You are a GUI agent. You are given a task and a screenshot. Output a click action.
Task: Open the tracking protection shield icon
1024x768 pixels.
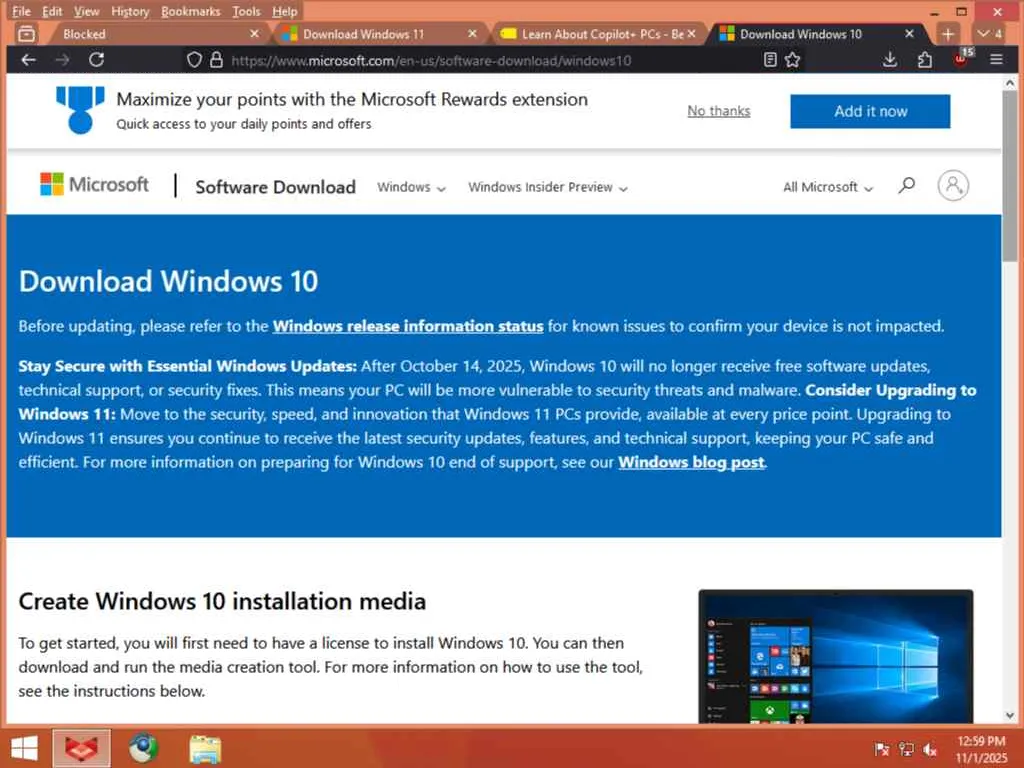pos(194,60)
